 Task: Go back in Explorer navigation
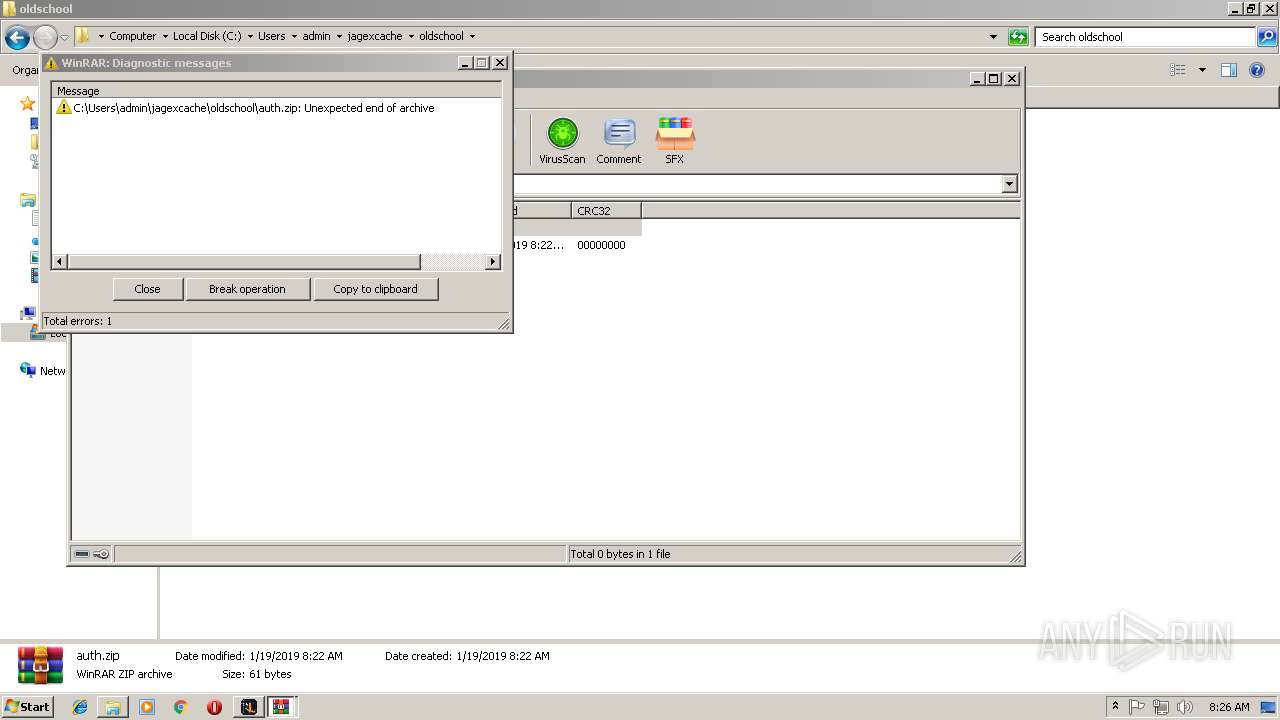click(x=17, y=38)
